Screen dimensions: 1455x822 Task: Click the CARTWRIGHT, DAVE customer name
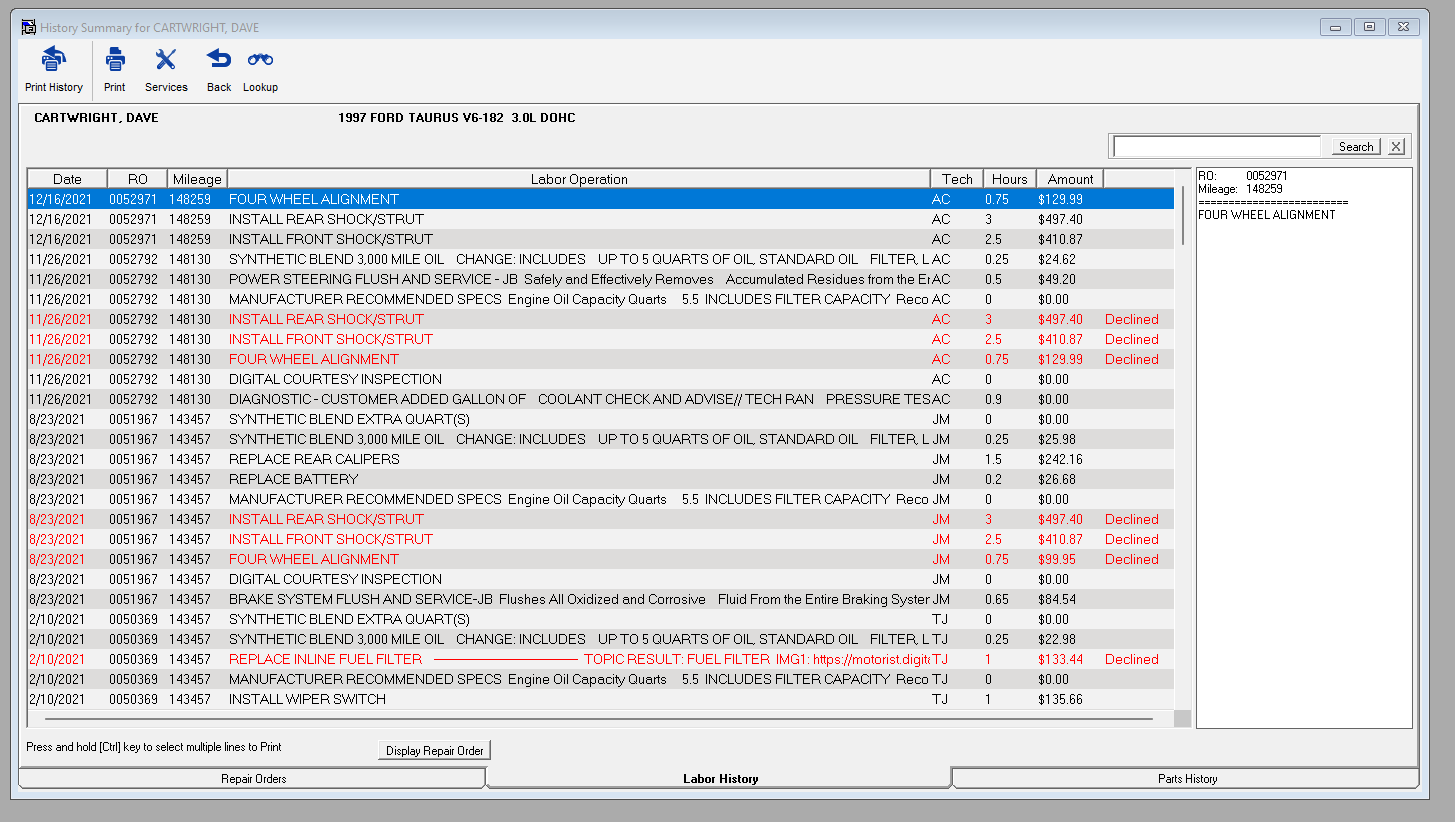pos(96,118)
